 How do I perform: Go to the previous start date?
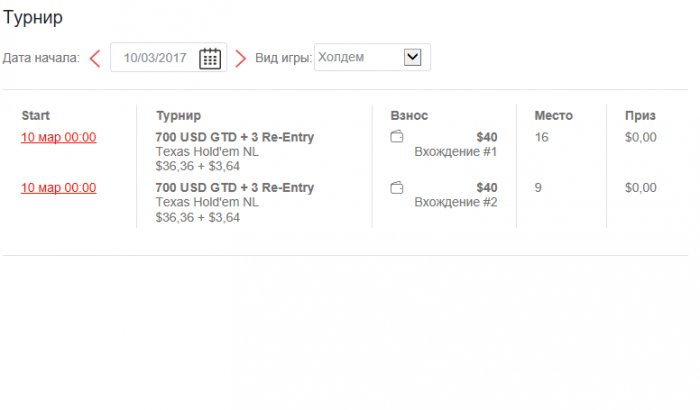pos(95,58)
